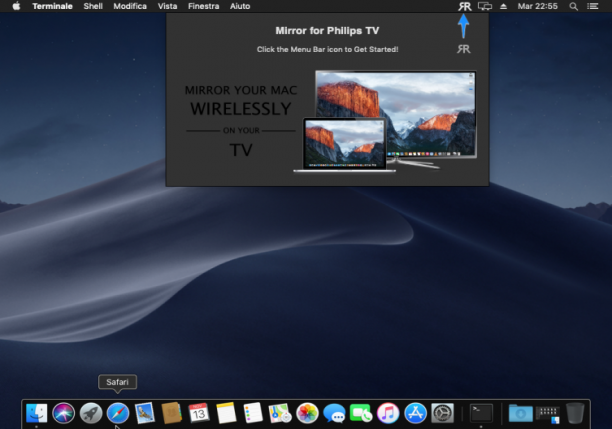
Task: Open Notification Center list icon
Action: point(592,6)
